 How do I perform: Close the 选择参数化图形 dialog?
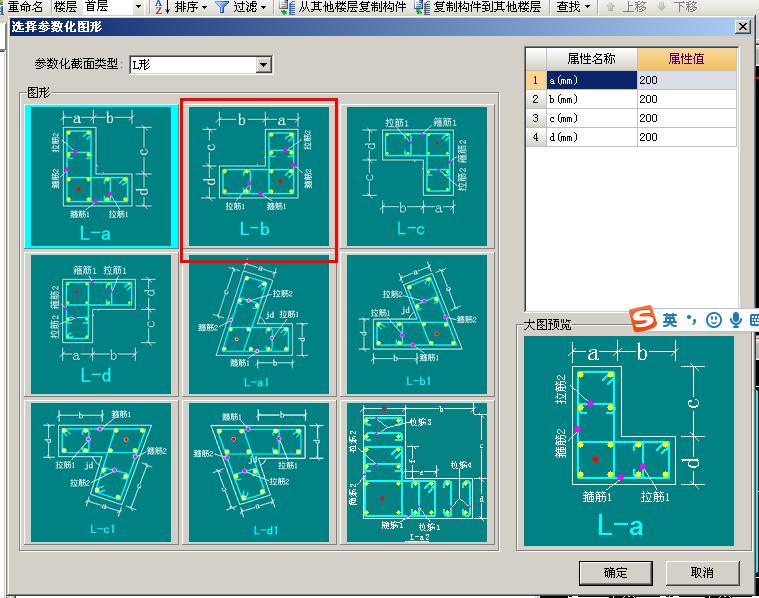tap(743, 27)
